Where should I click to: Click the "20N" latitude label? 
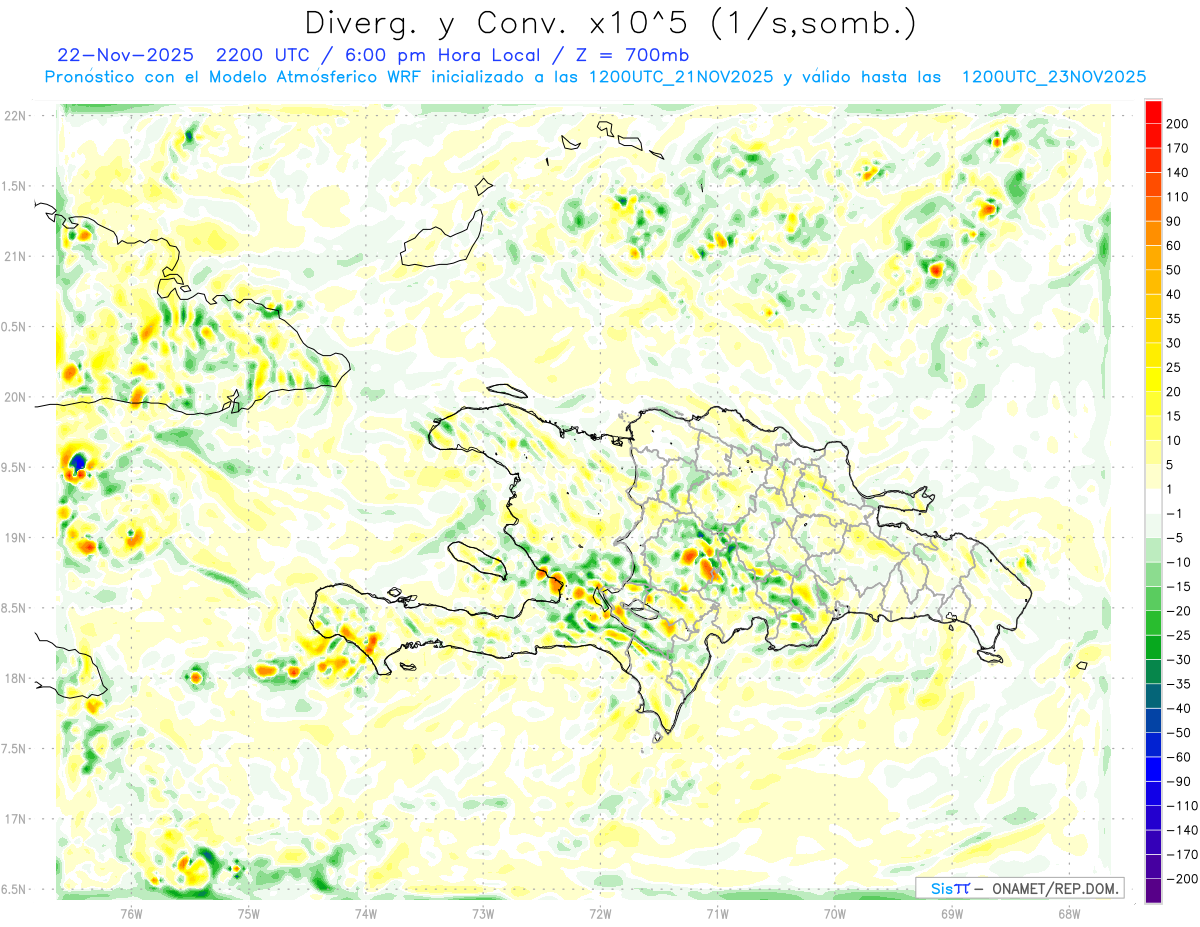(15, 397)
